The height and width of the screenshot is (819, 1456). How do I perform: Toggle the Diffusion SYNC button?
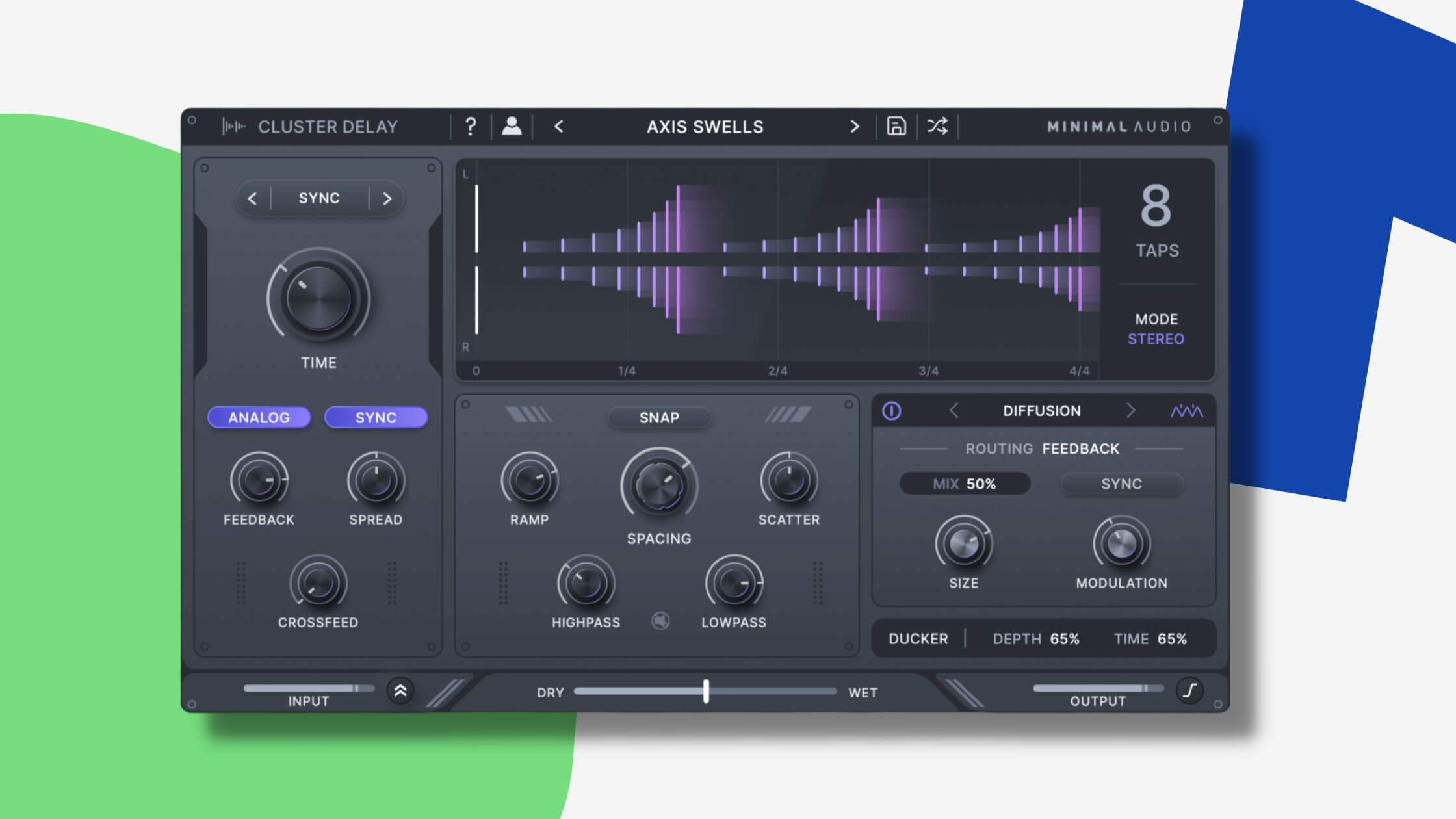pos(1121,484)
